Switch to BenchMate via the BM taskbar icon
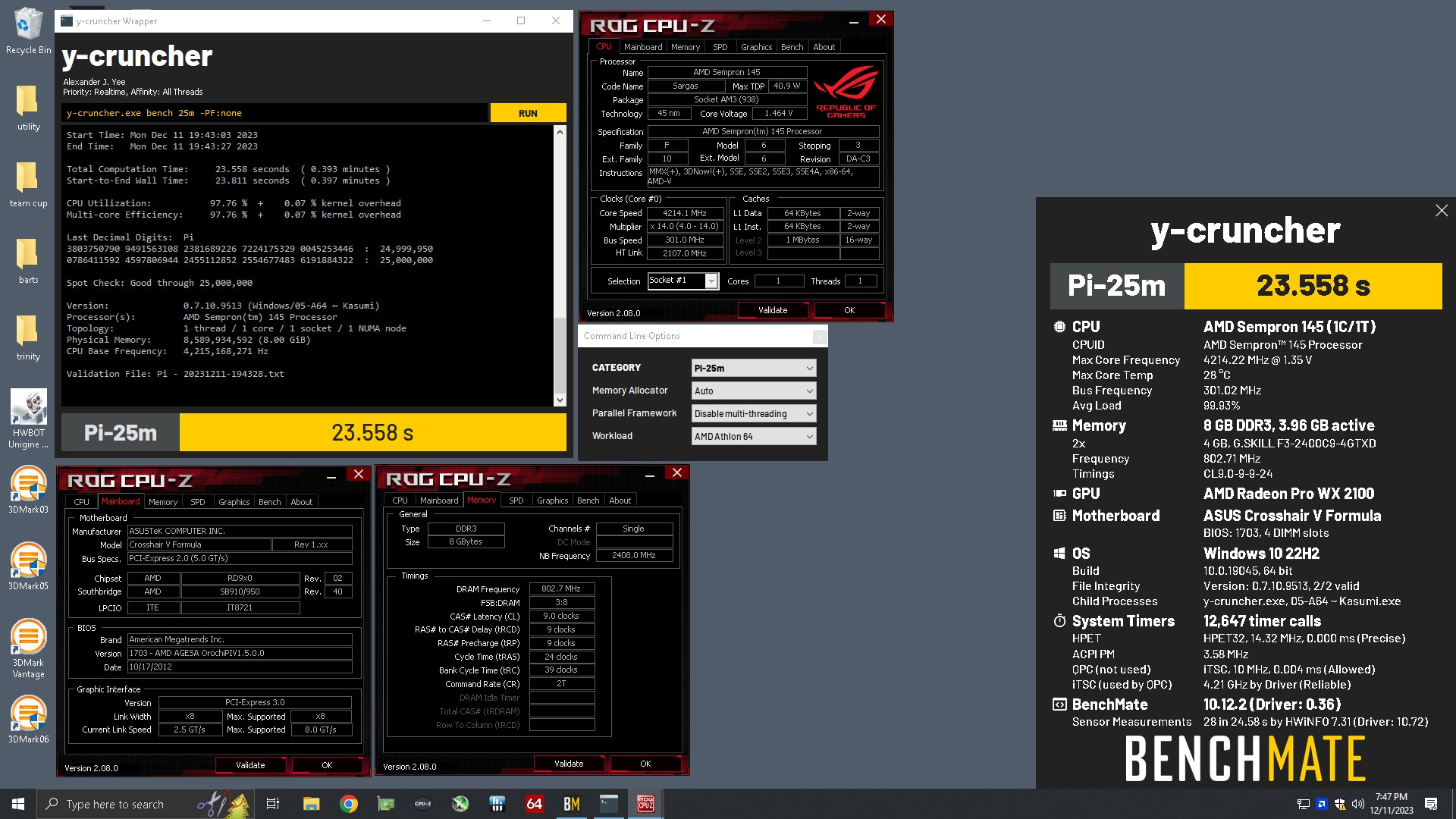1456x819 pixels. [572, 804]
